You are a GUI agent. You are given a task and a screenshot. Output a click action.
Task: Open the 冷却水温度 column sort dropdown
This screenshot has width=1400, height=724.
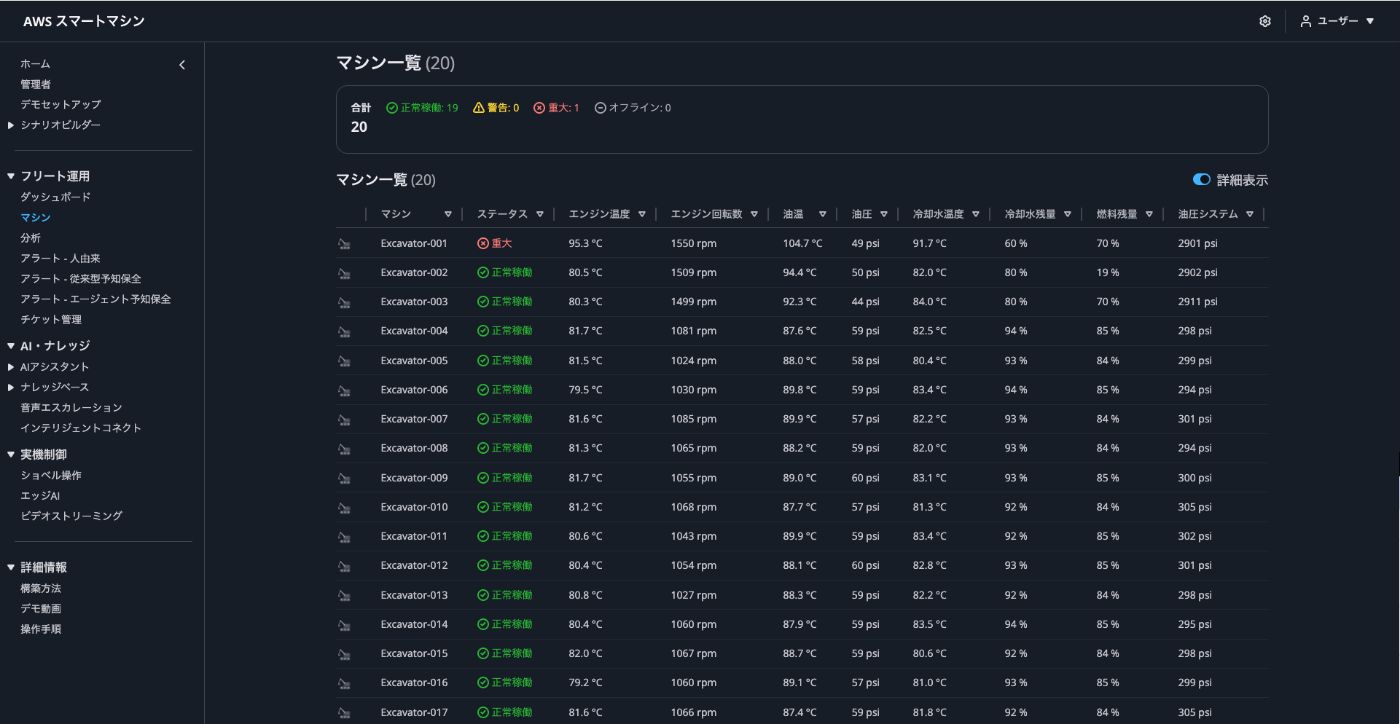pos(976,214)
